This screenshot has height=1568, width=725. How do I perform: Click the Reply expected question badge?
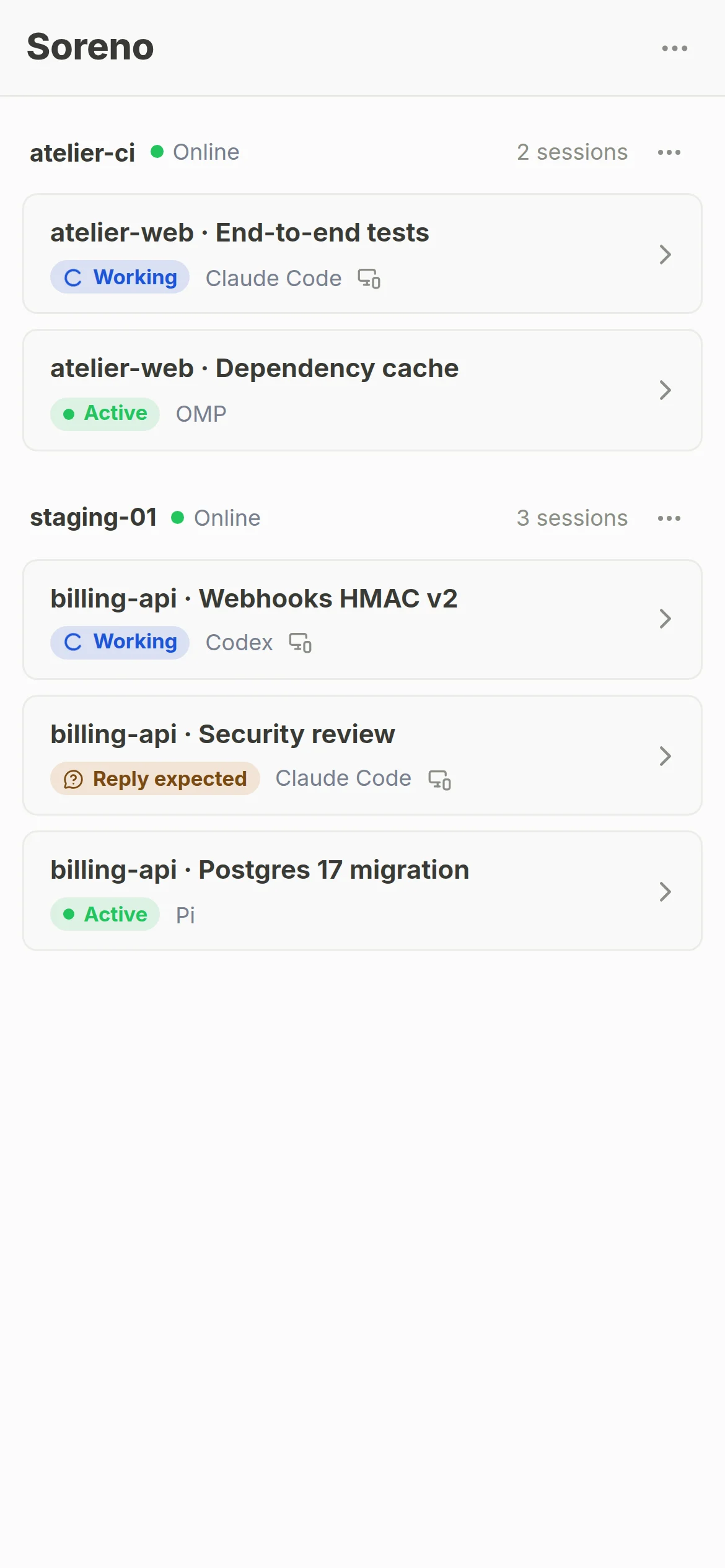click(155, 778)
